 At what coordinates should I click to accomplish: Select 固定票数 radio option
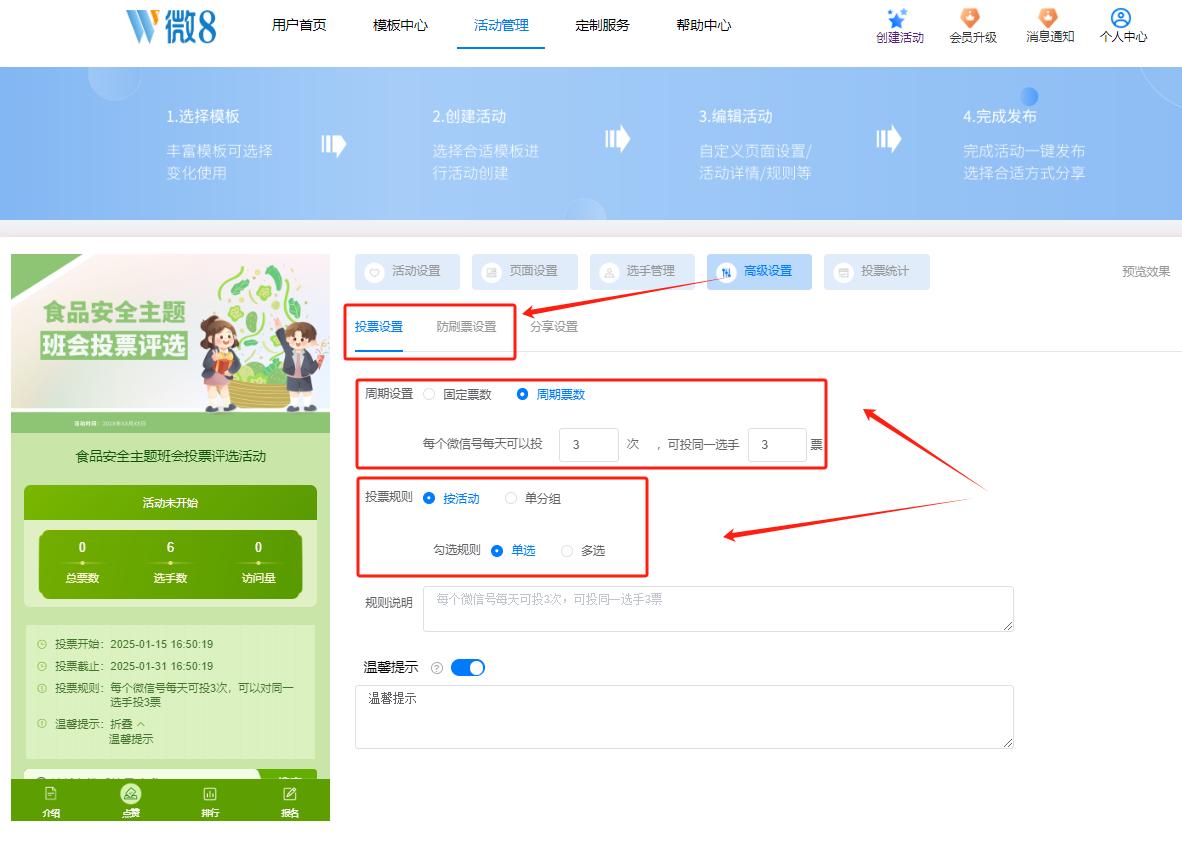click(x=429, y=394)
